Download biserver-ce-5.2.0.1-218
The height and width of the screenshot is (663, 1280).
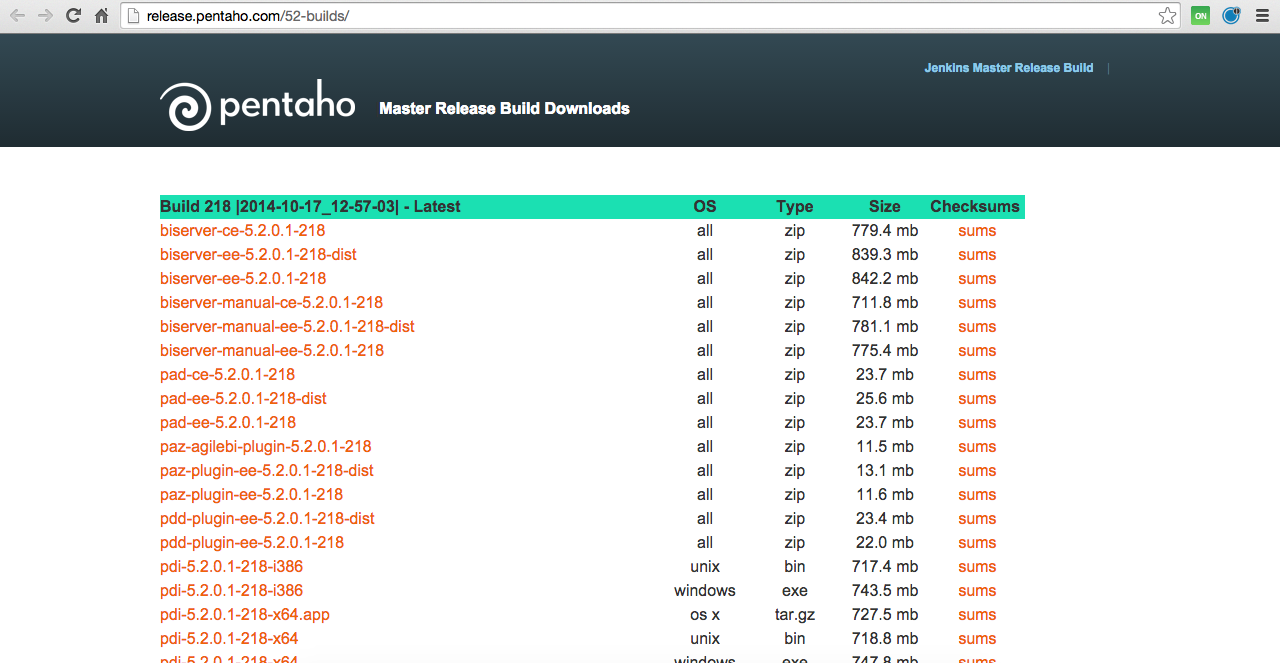pyautogui.click(x=242, y=231)
